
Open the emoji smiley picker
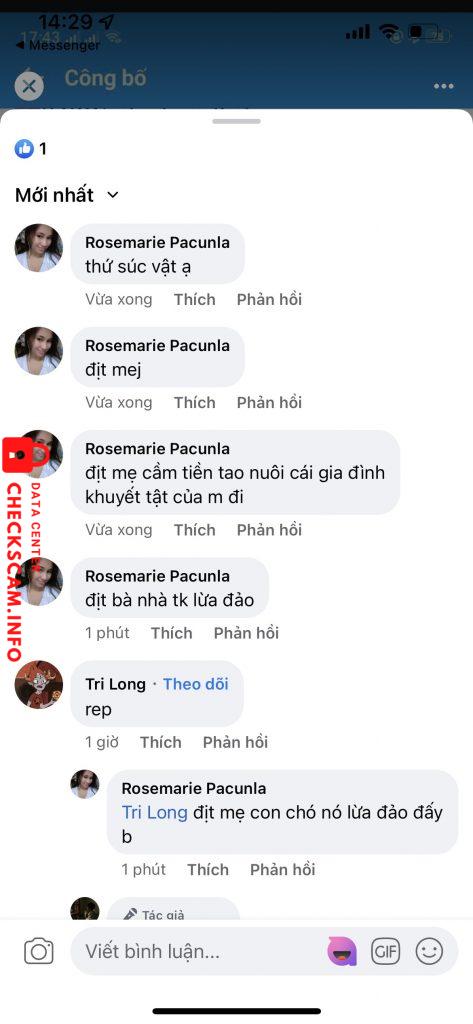429,952
